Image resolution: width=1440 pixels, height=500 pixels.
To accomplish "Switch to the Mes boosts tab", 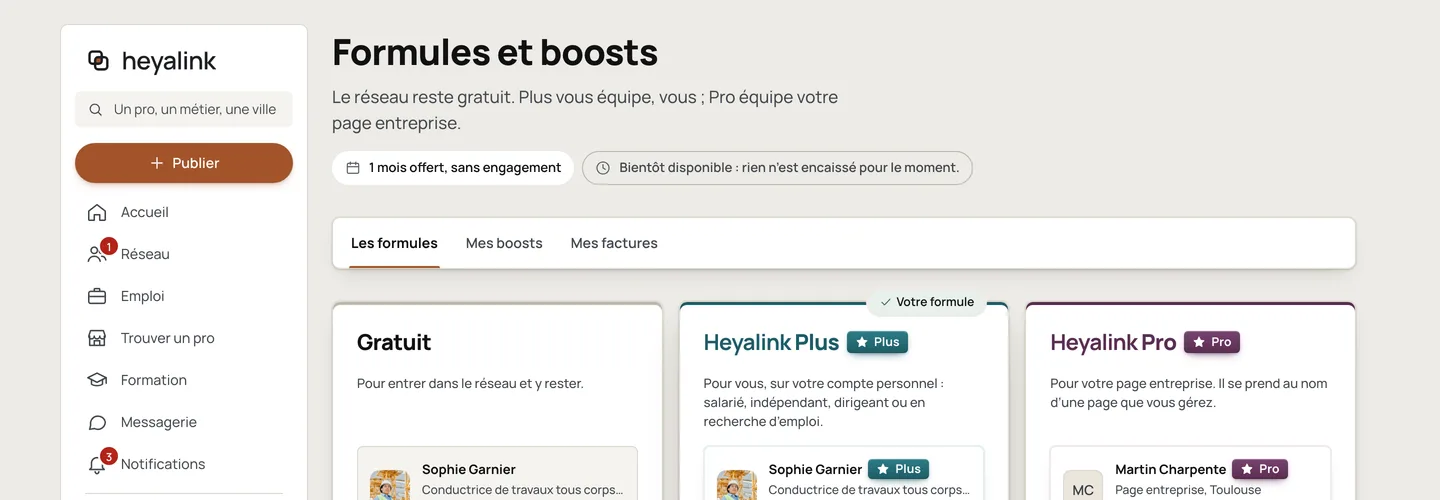I will pos(504,243).
